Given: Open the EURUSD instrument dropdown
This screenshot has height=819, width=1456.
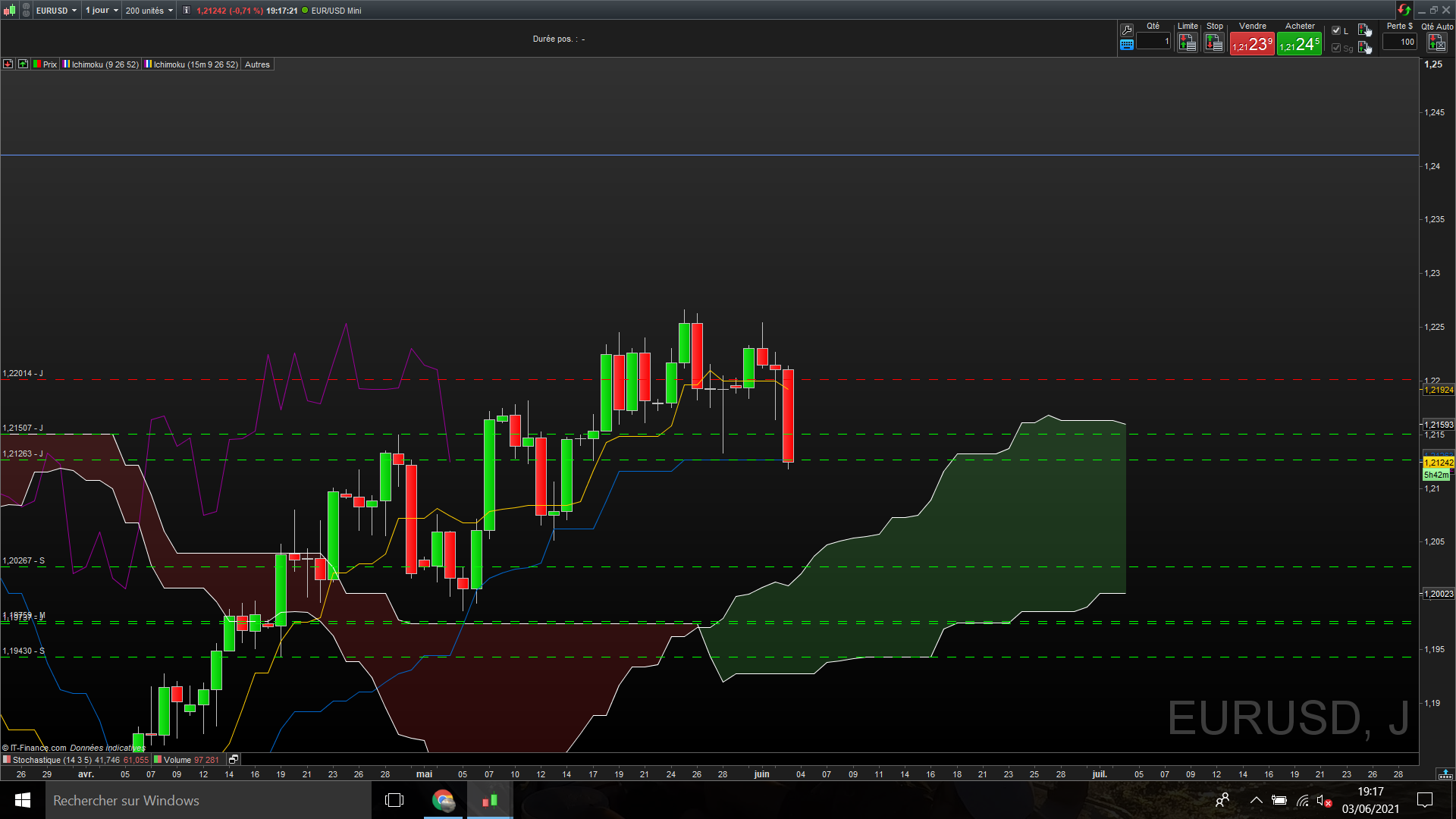Looking at the screenshot, I should (57, 11).
